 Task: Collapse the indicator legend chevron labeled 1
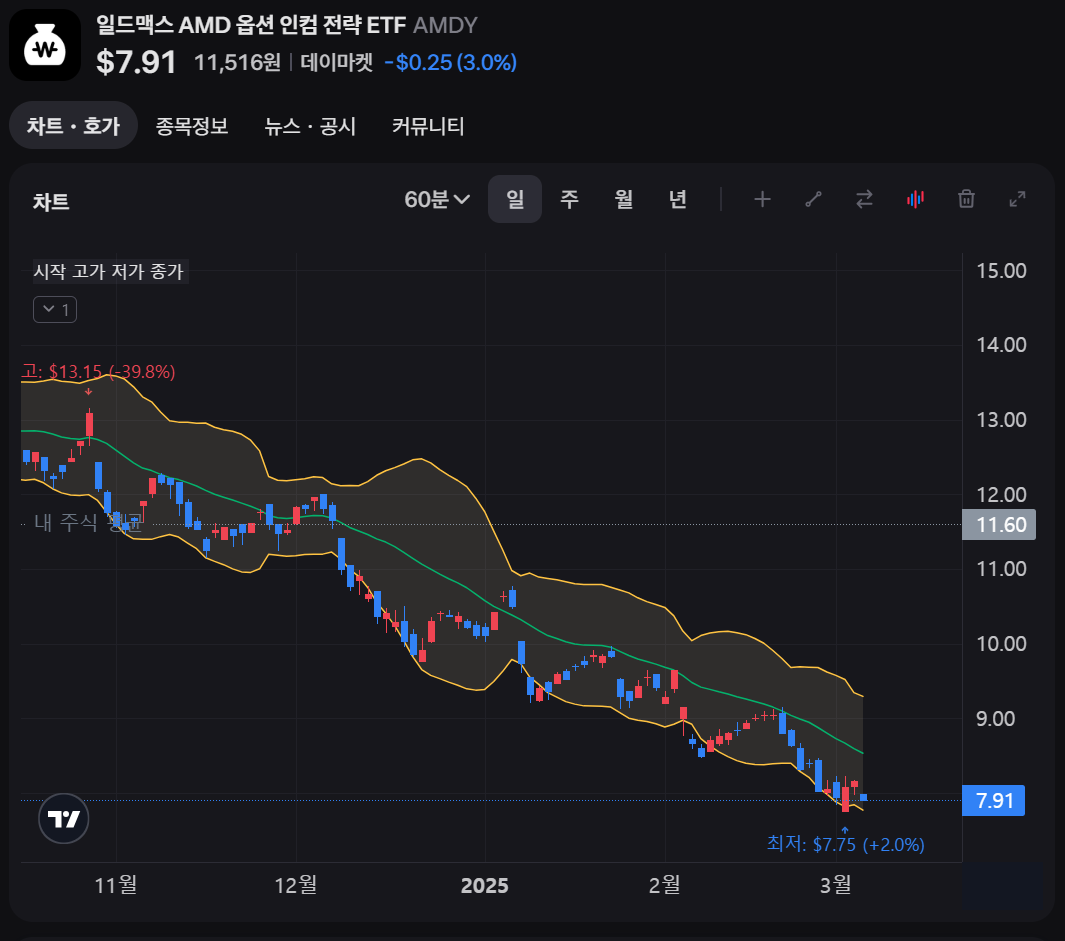(55, 310)
